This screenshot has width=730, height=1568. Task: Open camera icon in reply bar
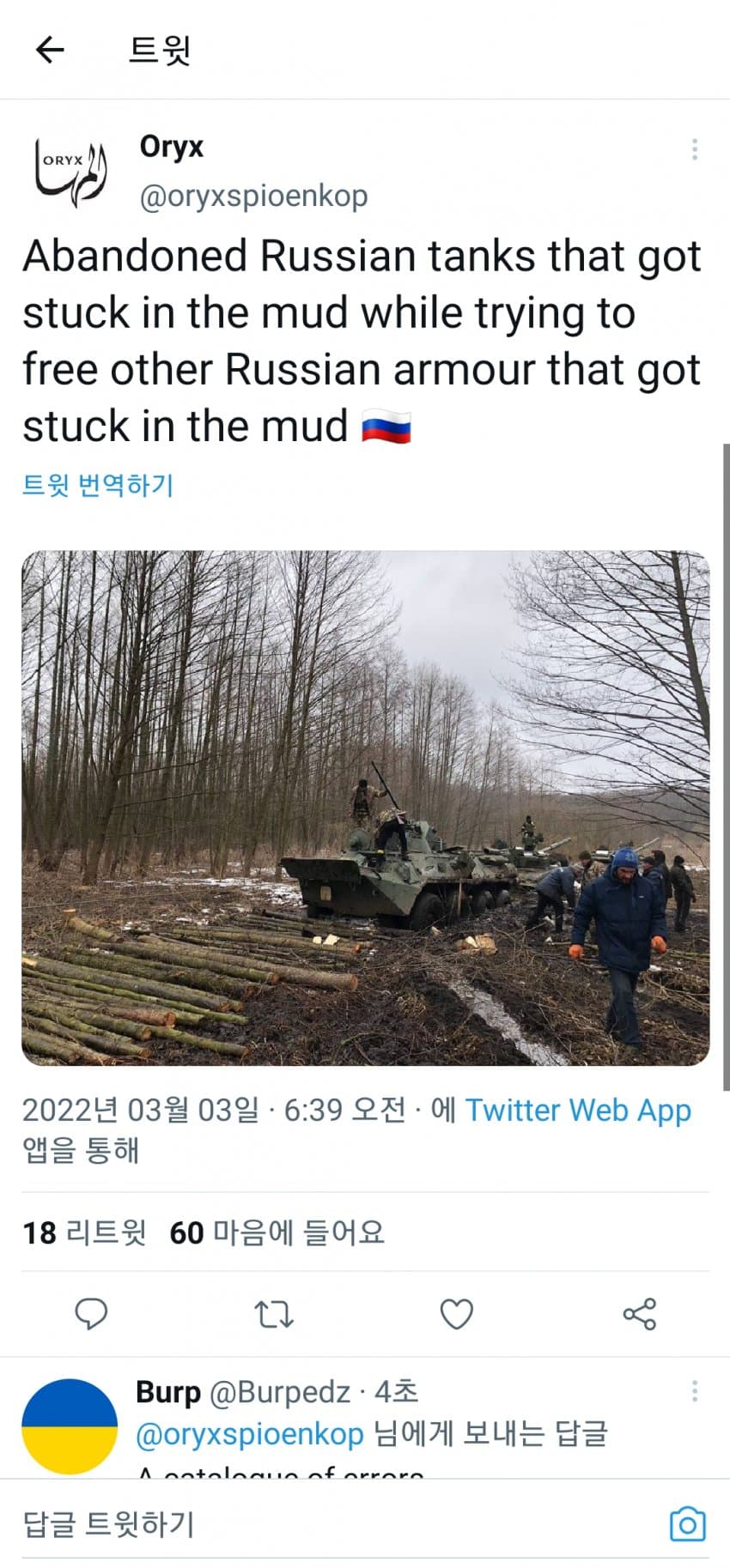(x=687, y=1524)
